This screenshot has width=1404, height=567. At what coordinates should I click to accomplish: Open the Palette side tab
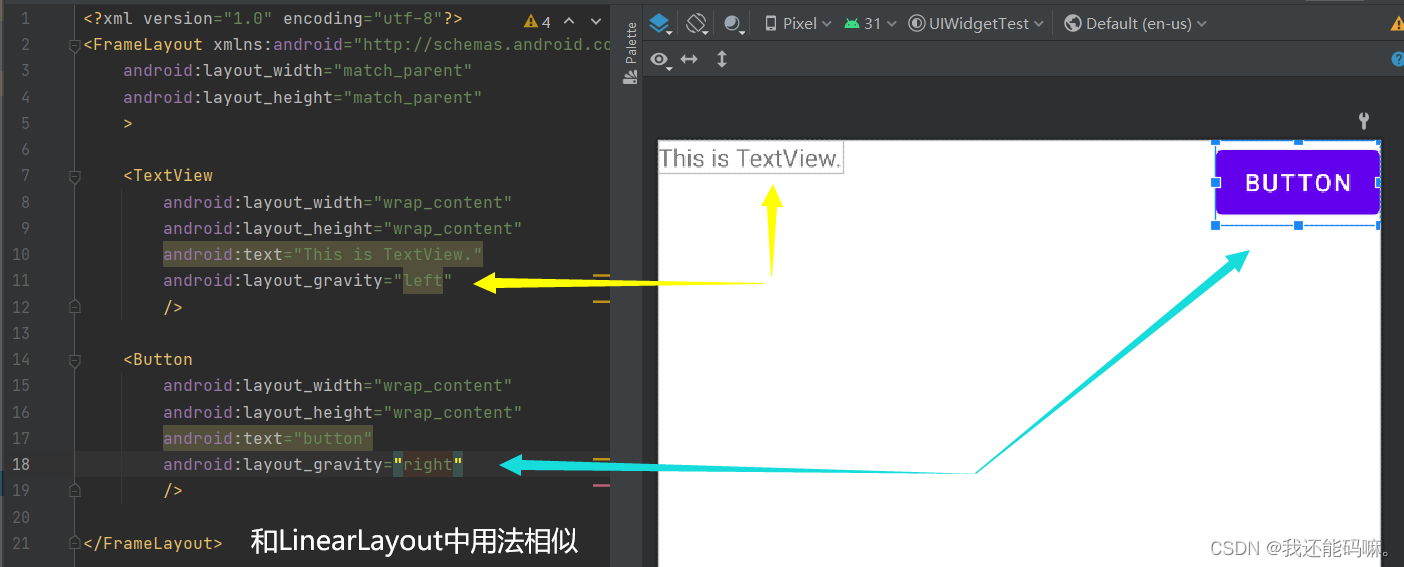point(631,54)
